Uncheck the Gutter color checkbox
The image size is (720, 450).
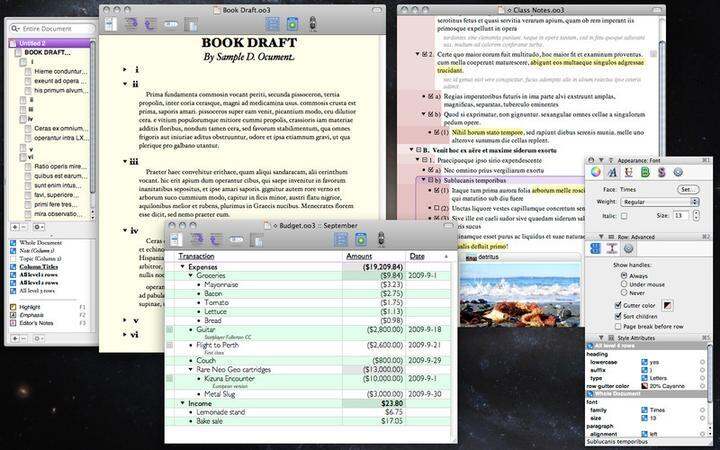coord(618,305)
